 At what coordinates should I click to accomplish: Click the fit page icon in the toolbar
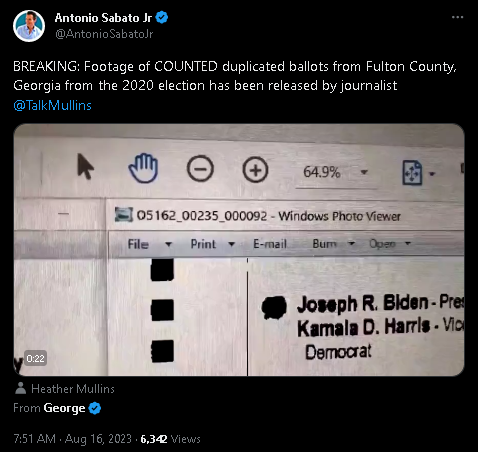click(x=412, y=173)
